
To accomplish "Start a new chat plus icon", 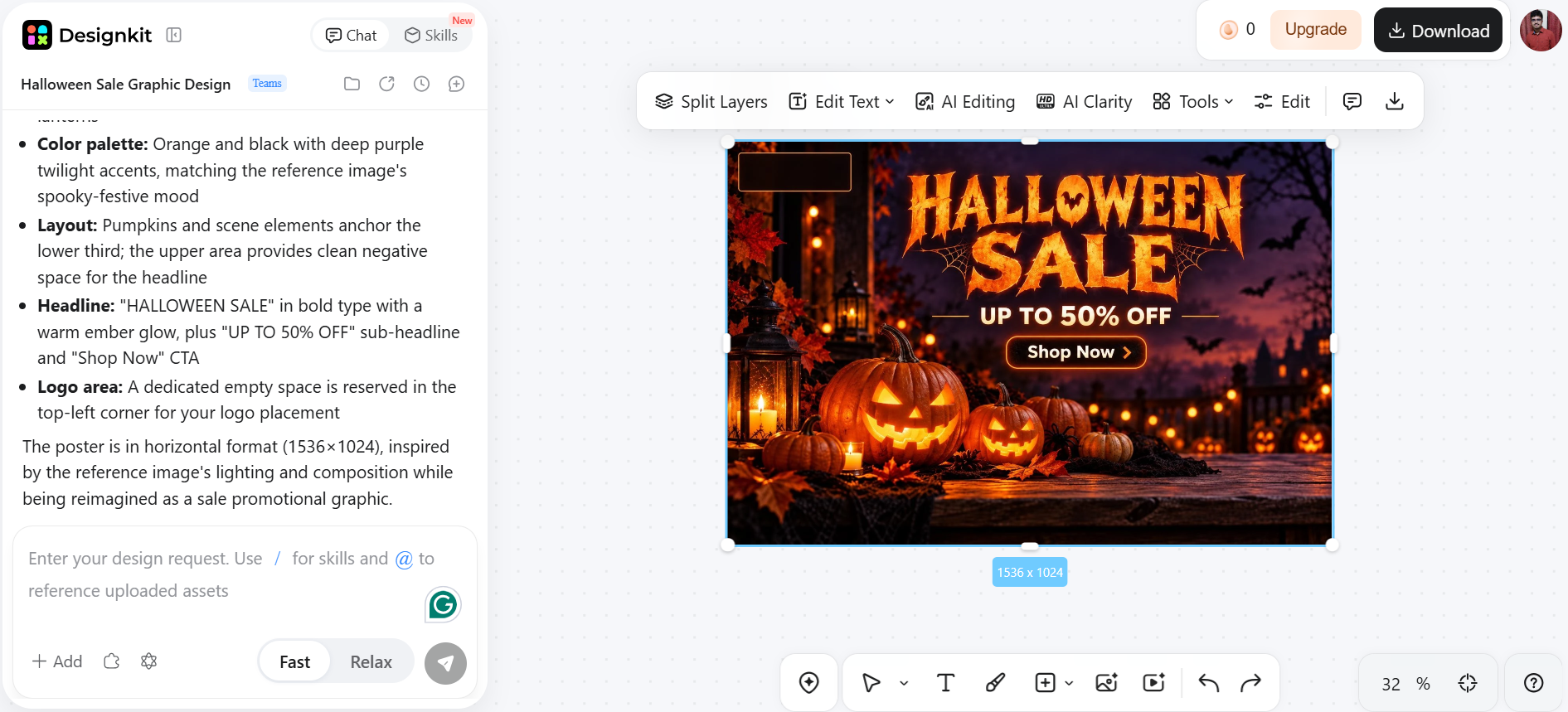I will pos(456,84).
